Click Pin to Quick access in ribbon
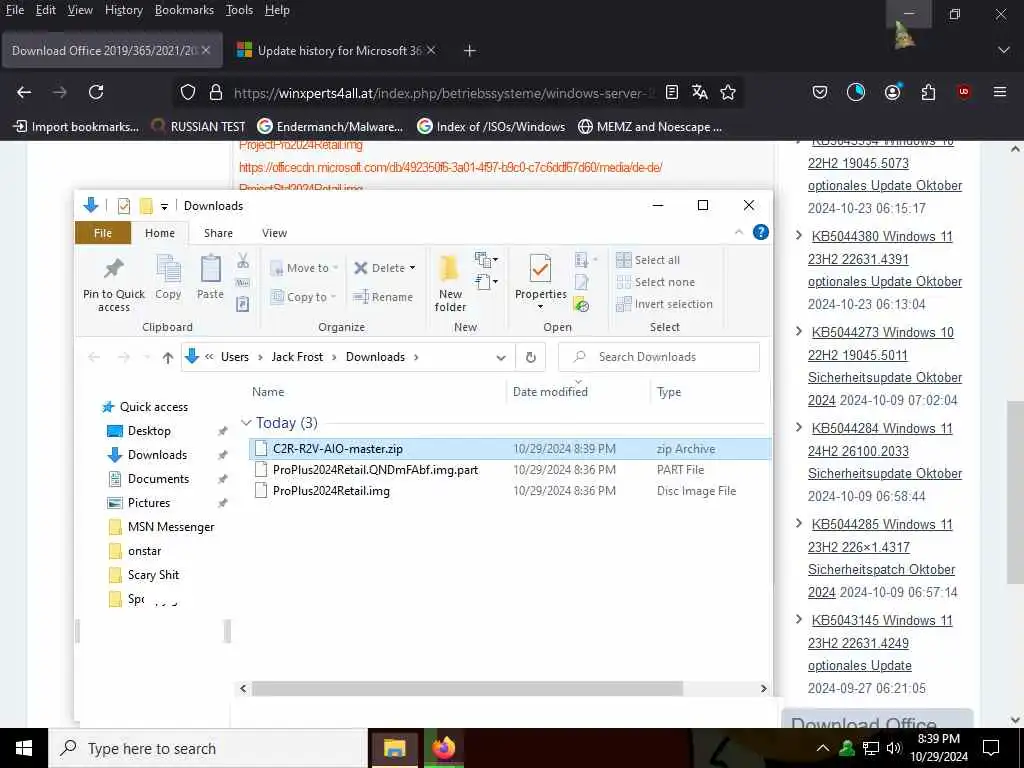Screen dimensions: 1024x768 coord(114,283)
